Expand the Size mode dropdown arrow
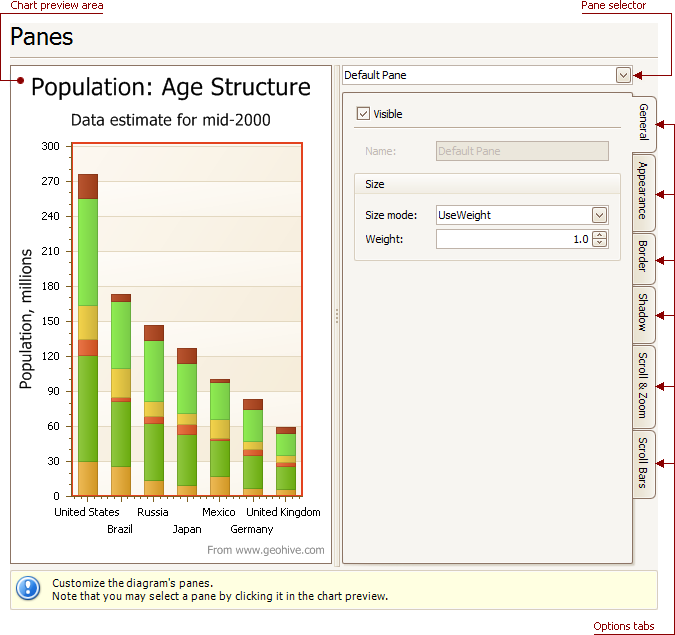675x635 pixels. [599, 215]
